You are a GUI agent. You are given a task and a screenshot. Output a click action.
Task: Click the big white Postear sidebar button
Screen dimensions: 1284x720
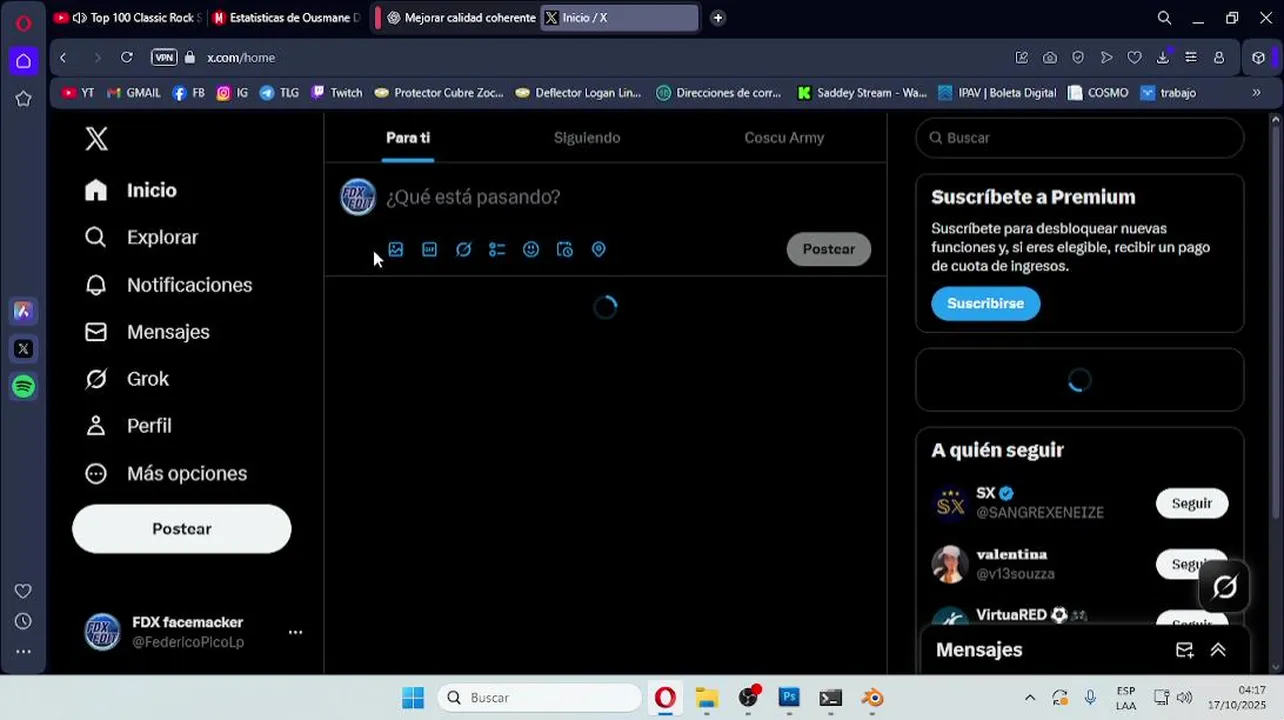(182, 529)
